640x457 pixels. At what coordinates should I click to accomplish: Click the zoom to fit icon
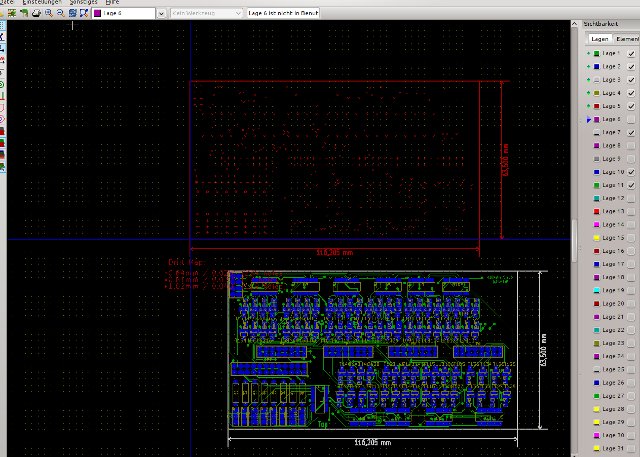(84, 13)
